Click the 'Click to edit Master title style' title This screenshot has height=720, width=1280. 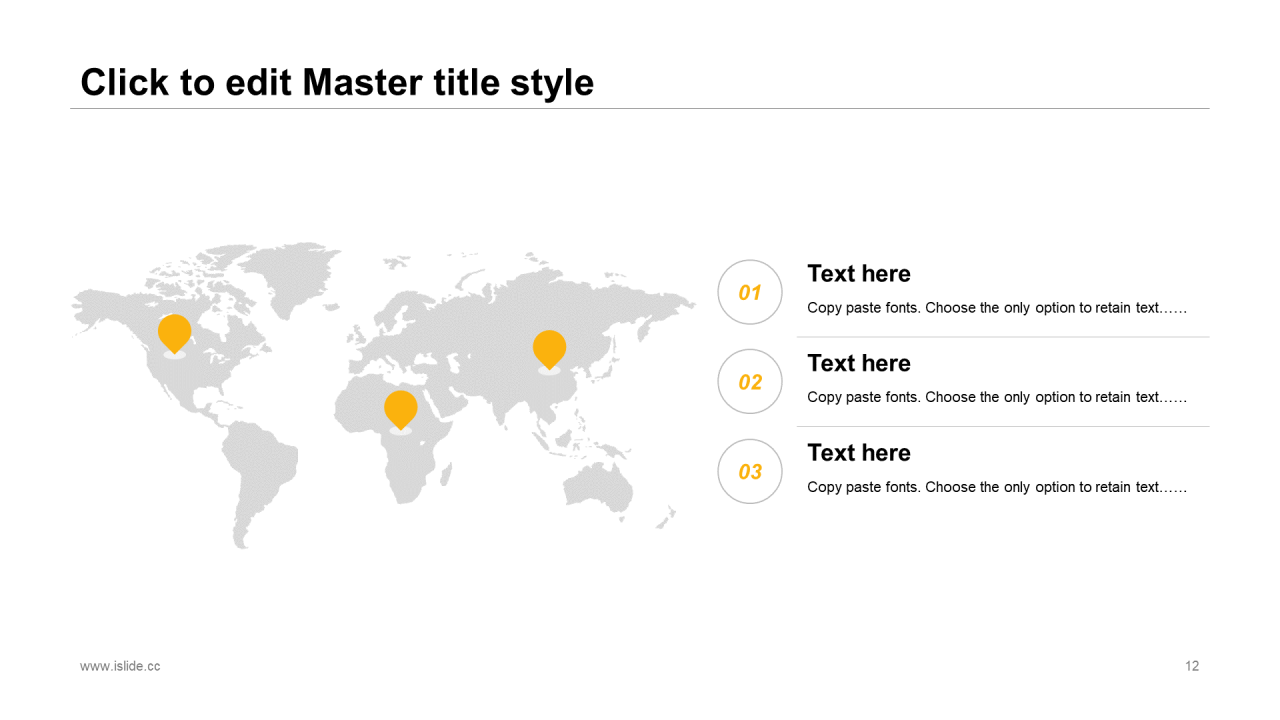[x=337, y=82]
